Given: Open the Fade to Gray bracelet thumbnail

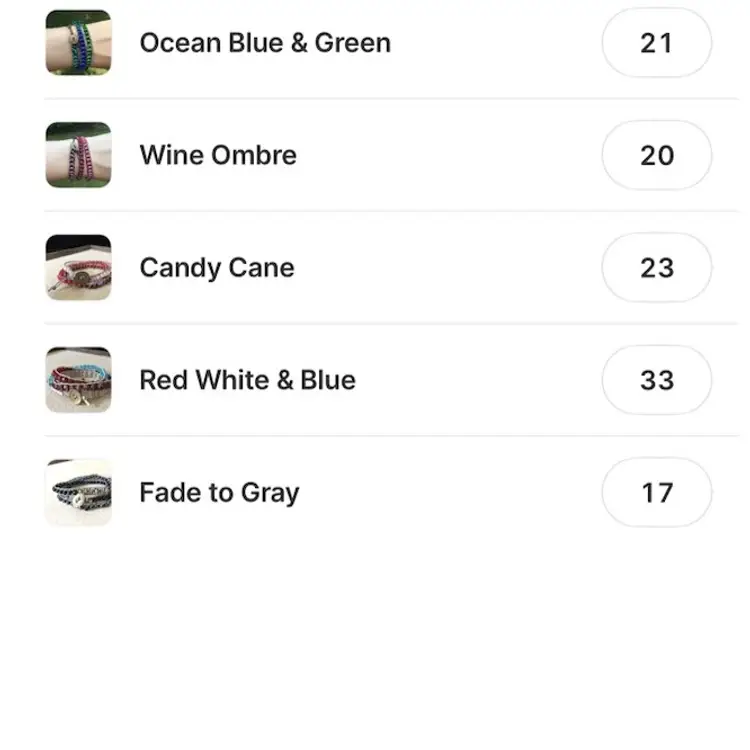Looking at the screenshot, I should 78,492.
